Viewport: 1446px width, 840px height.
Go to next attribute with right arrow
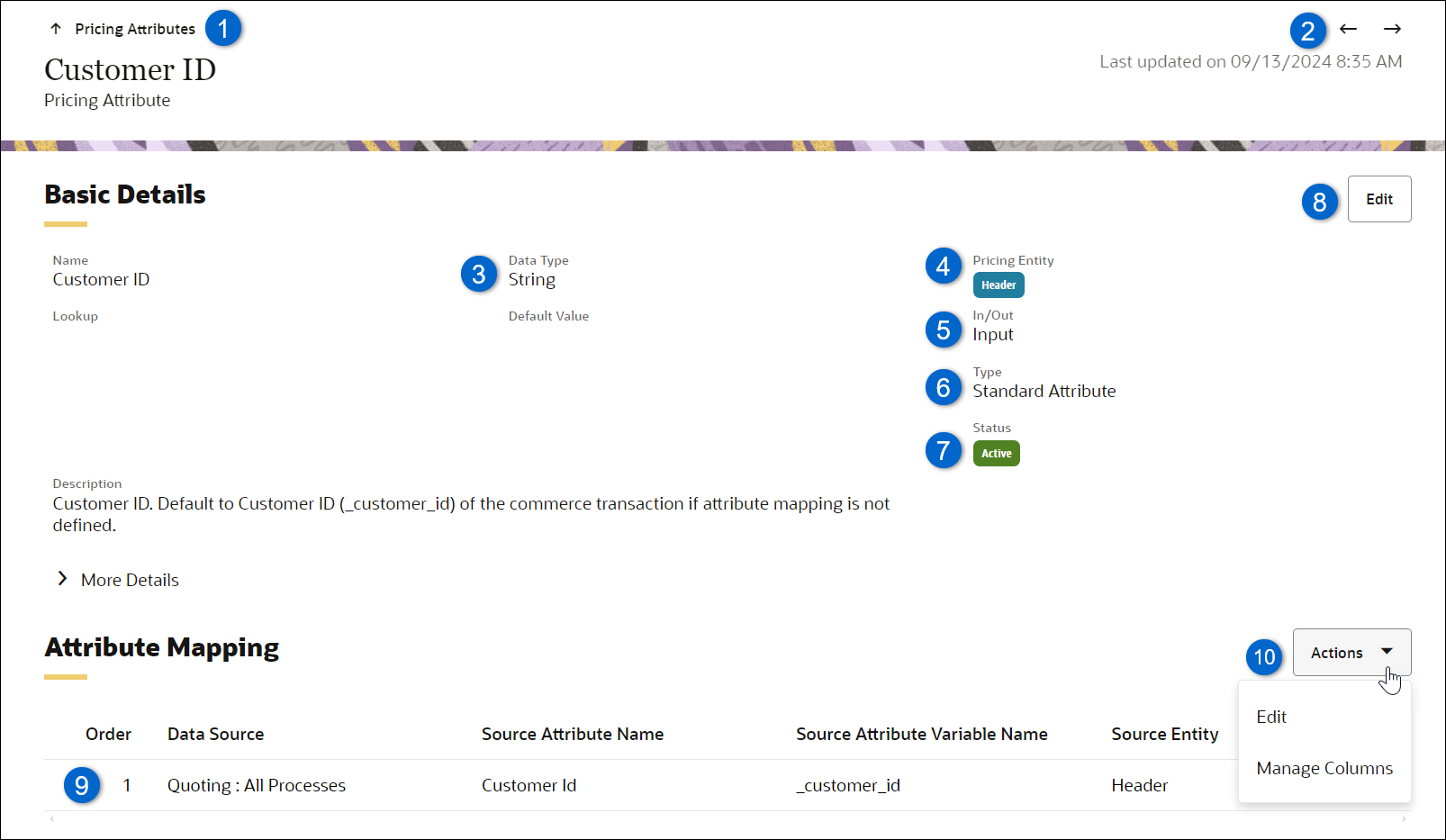coord(1392,29)
